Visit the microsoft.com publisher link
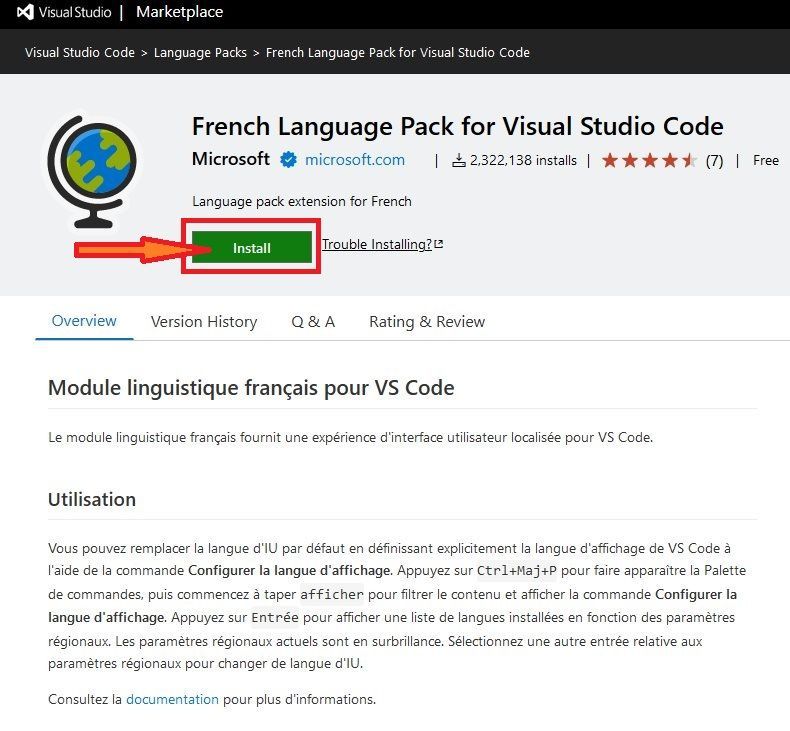 click(355, 160)
